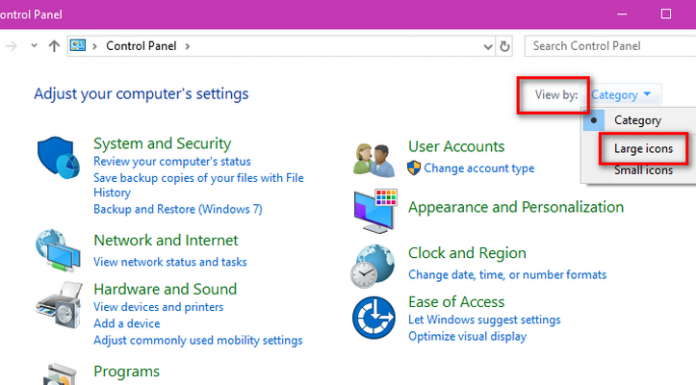
Task: Minimize the Control Panel window
Action: (x=622, y=14)
